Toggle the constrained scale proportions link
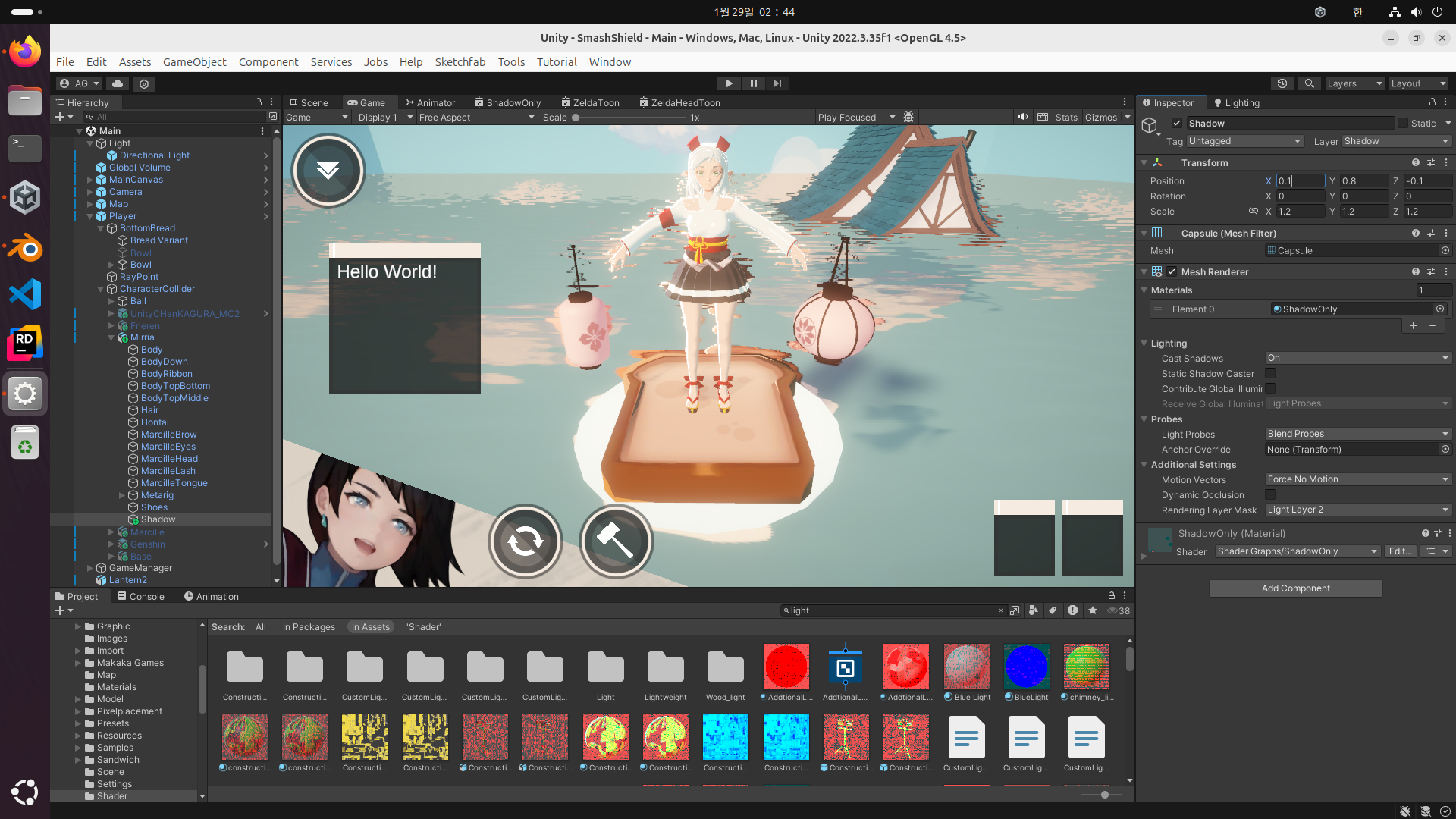The height and width of the screenshot is (819, 1456). (x=1254, y=211)
